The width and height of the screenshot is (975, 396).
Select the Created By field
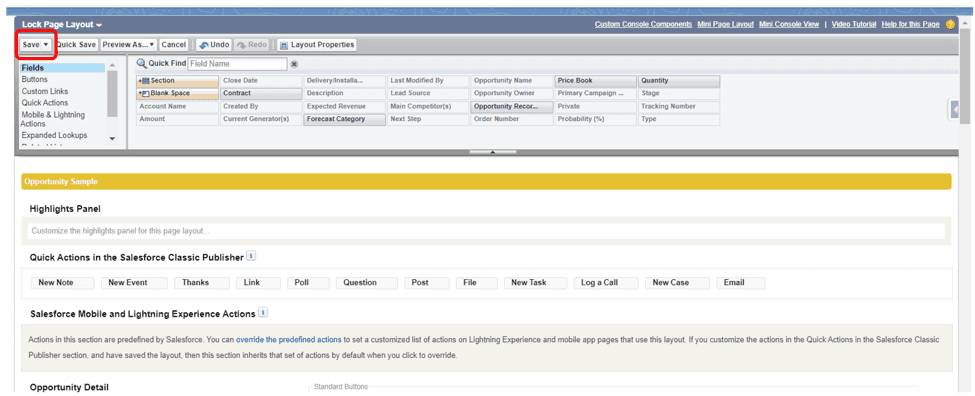tap(261, 106)
